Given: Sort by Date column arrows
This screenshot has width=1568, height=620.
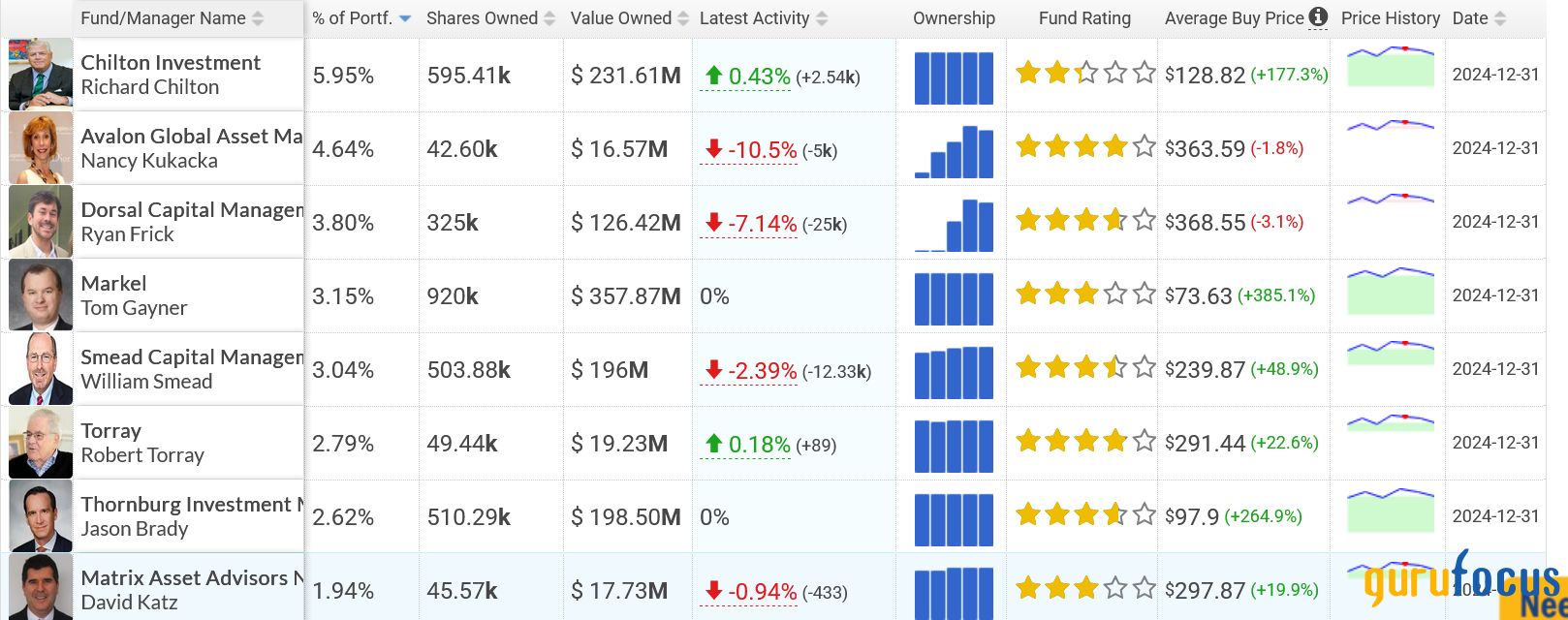Looking at the screenshot, I should (x=1500, y=18).
